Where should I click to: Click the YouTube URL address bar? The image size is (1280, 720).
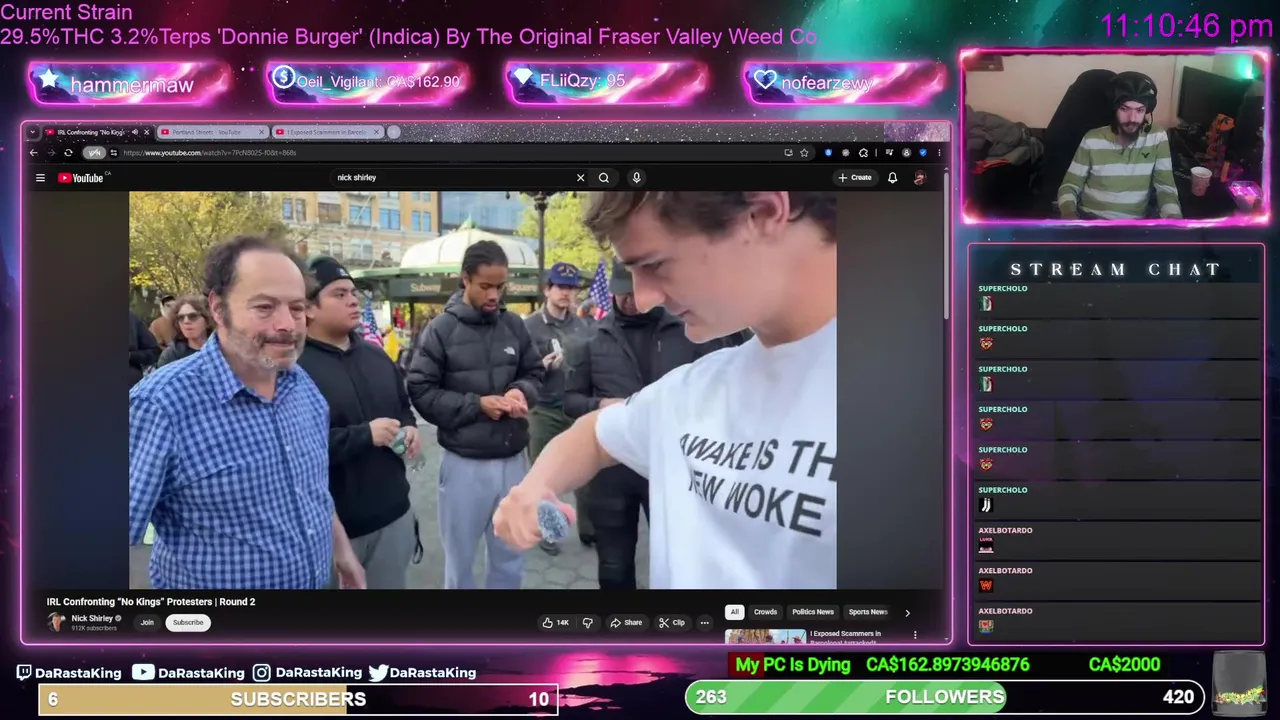coord(450,153)
